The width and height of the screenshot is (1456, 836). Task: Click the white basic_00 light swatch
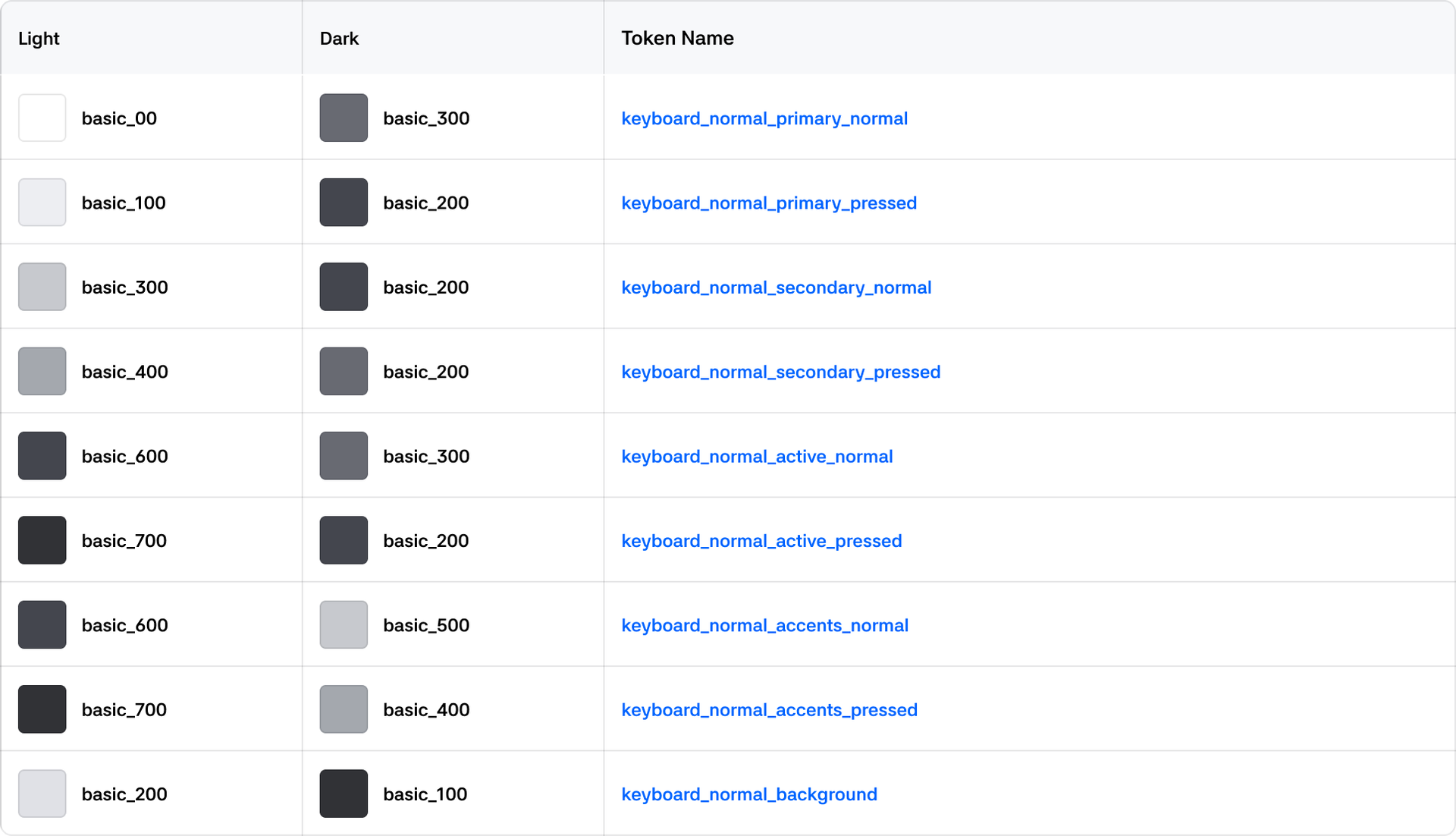click(x=42, y=118)
